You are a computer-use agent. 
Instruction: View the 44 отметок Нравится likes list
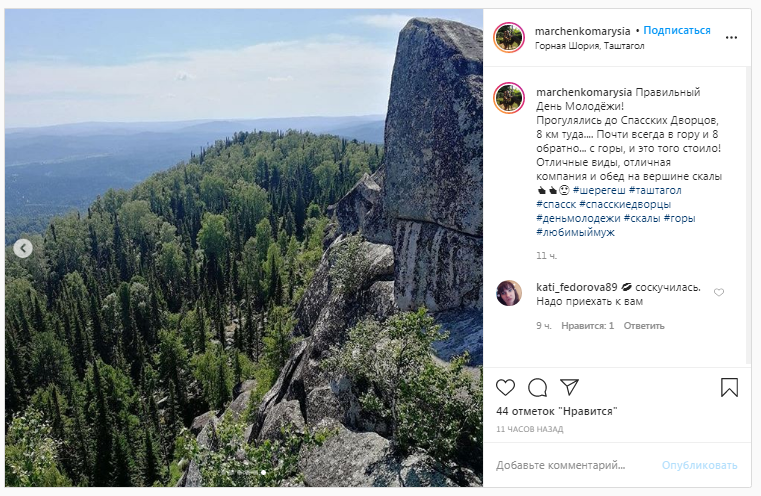[x=556, y=411]
